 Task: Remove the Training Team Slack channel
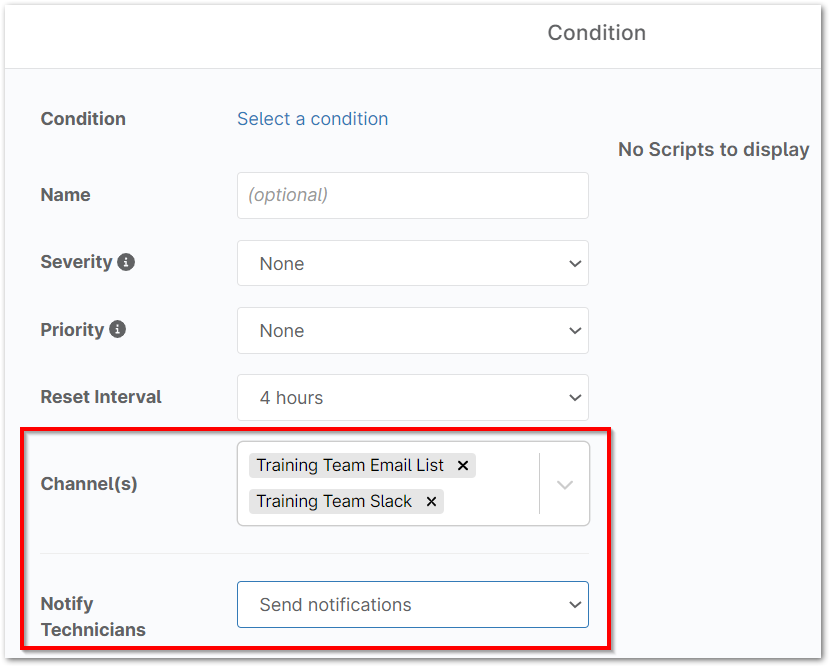[x=431, y=501]
